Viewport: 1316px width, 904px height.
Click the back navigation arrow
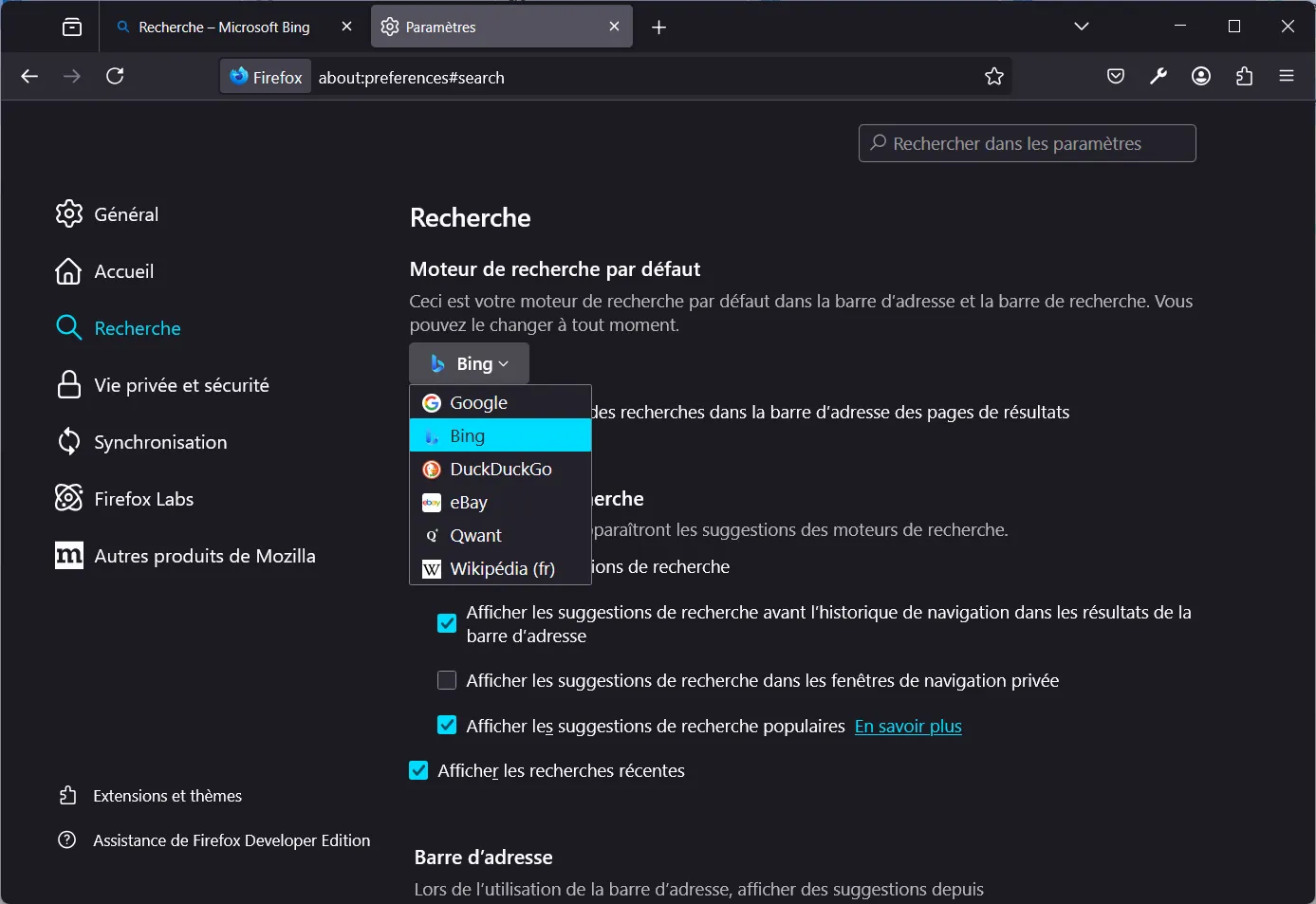[x=29, y=76]
